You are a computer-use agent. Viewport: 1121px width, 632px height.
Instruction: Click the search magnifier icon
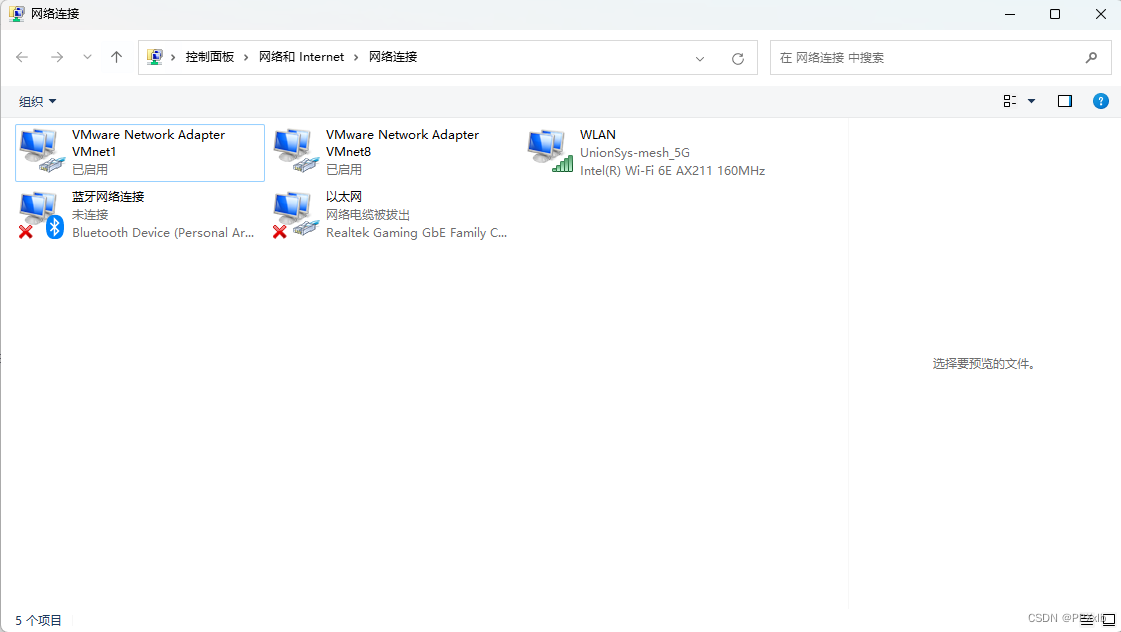pos(1091,57)
